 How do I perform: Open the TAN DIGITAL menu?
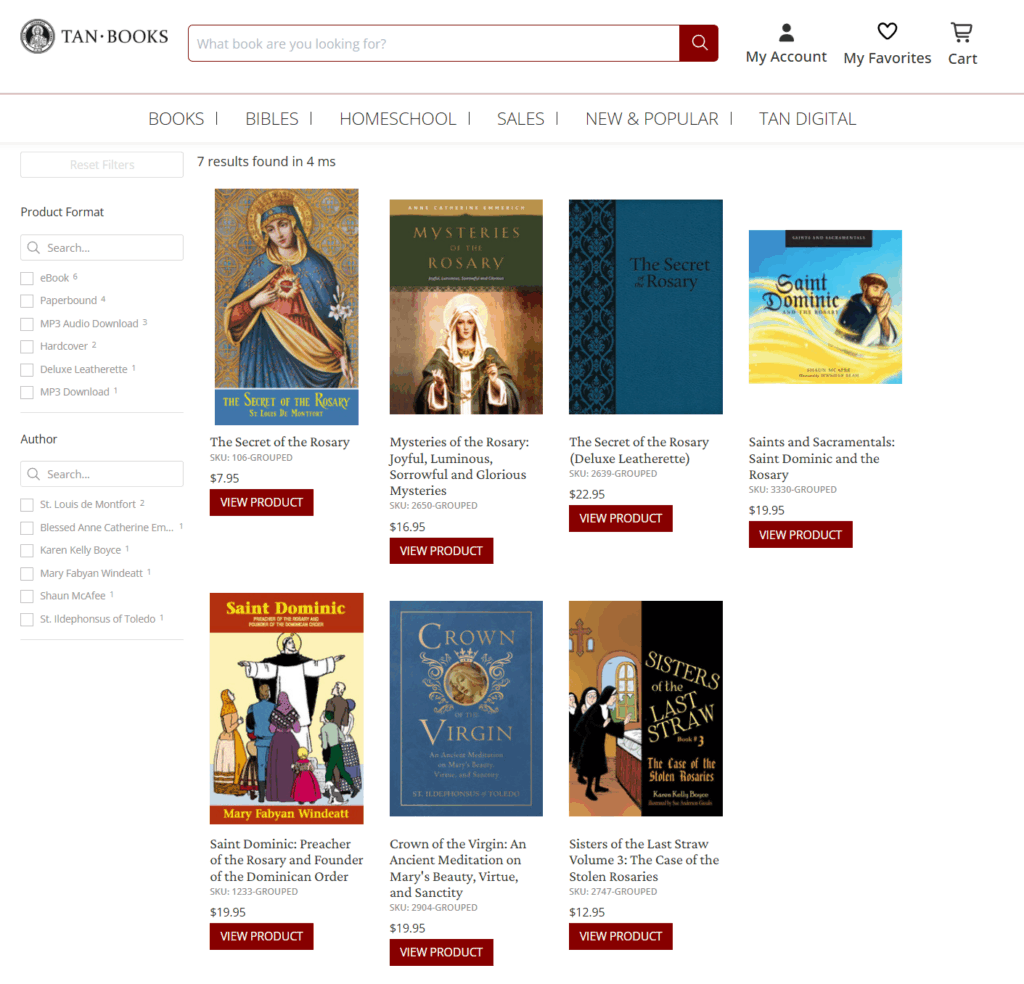point(807,119)
